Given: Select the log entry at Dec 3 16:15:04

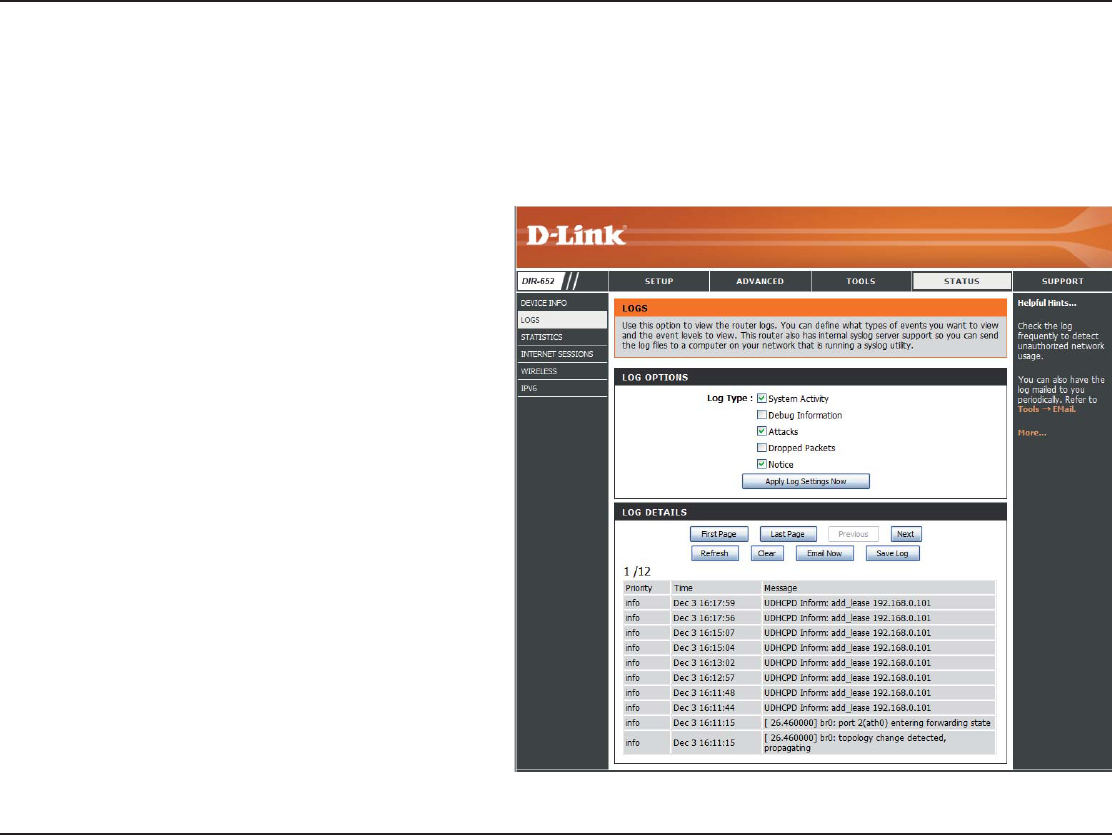Looking at the screenshot, I should point(809,648).
